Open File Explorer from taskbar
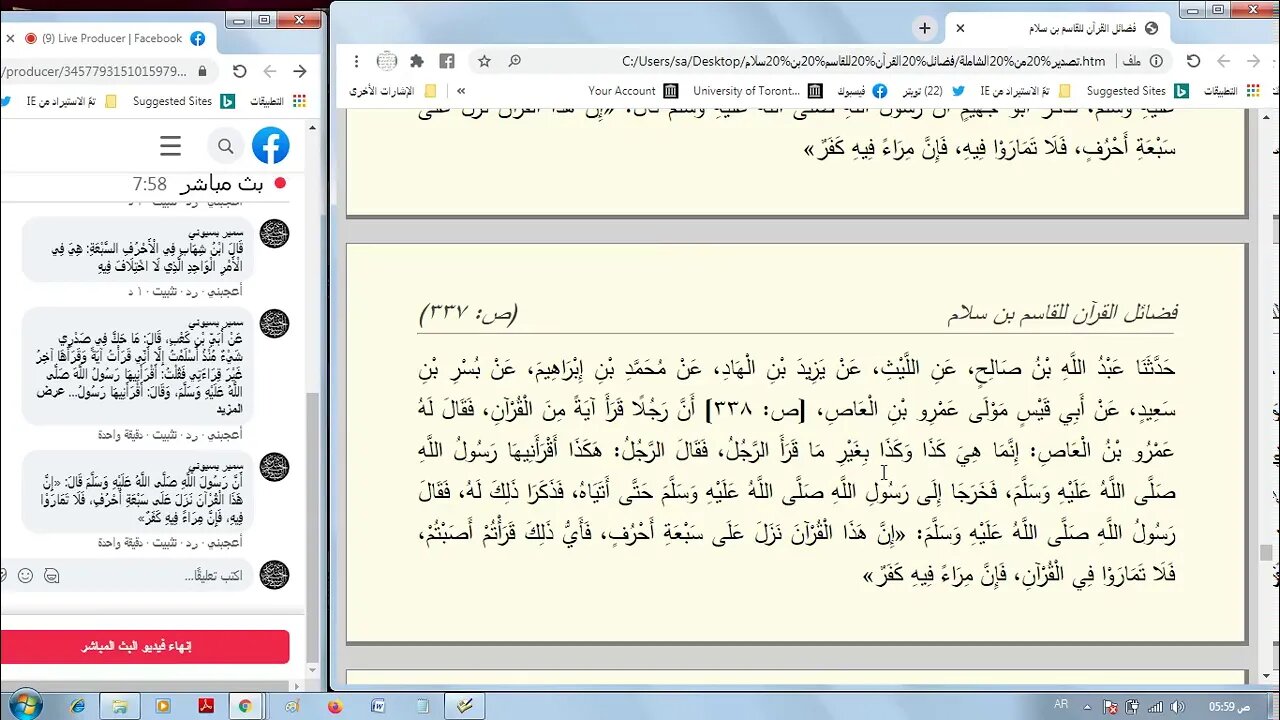The height and width of the screenshot is (720, 1280). (120, 706)
